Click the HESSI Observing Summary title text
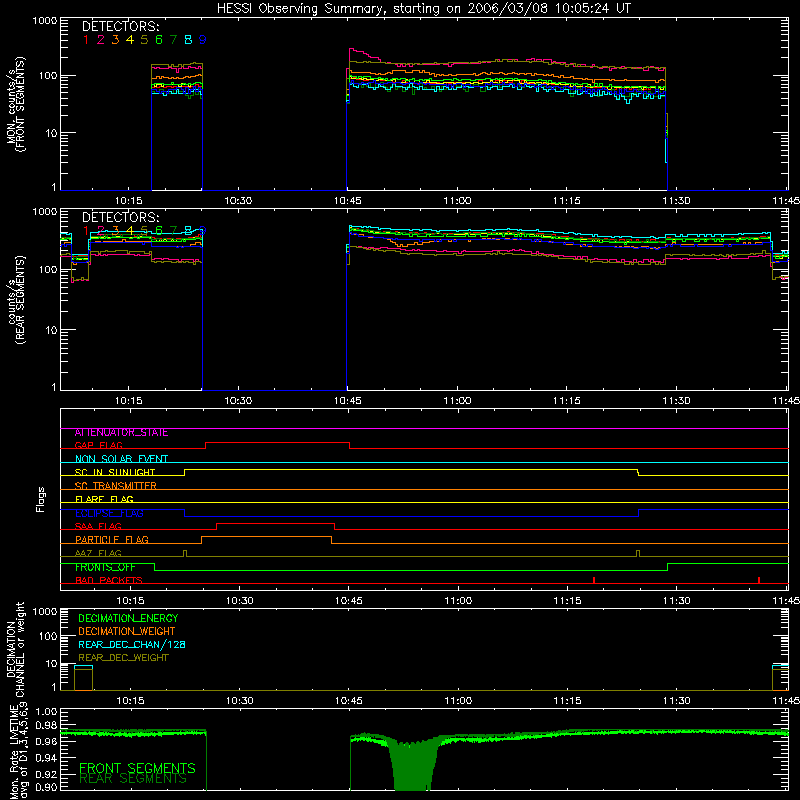The image size is (800, 800). 423,9
